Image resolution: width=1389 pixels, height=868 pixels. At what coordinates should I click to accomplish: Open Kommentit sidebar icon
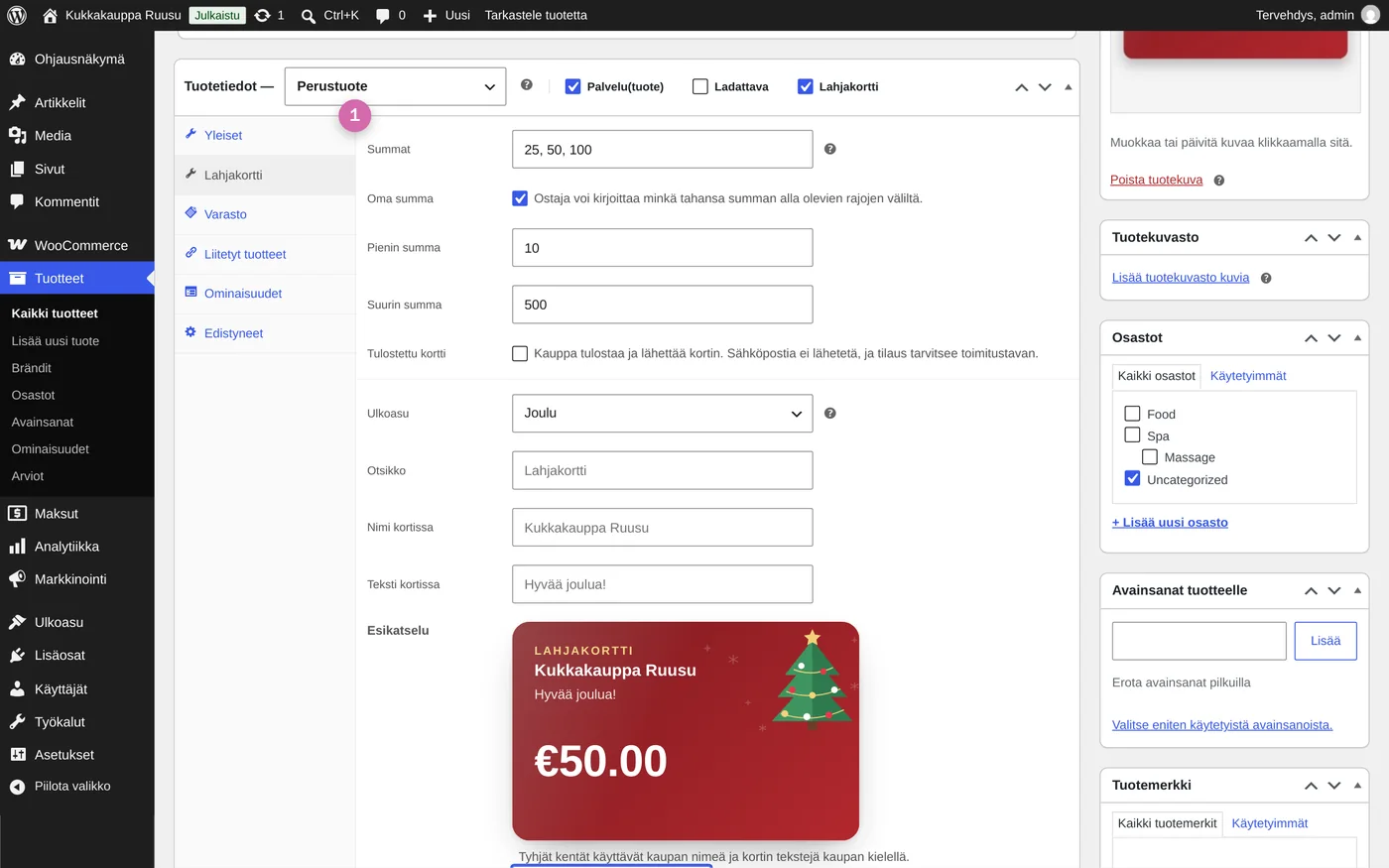(17, 201)
